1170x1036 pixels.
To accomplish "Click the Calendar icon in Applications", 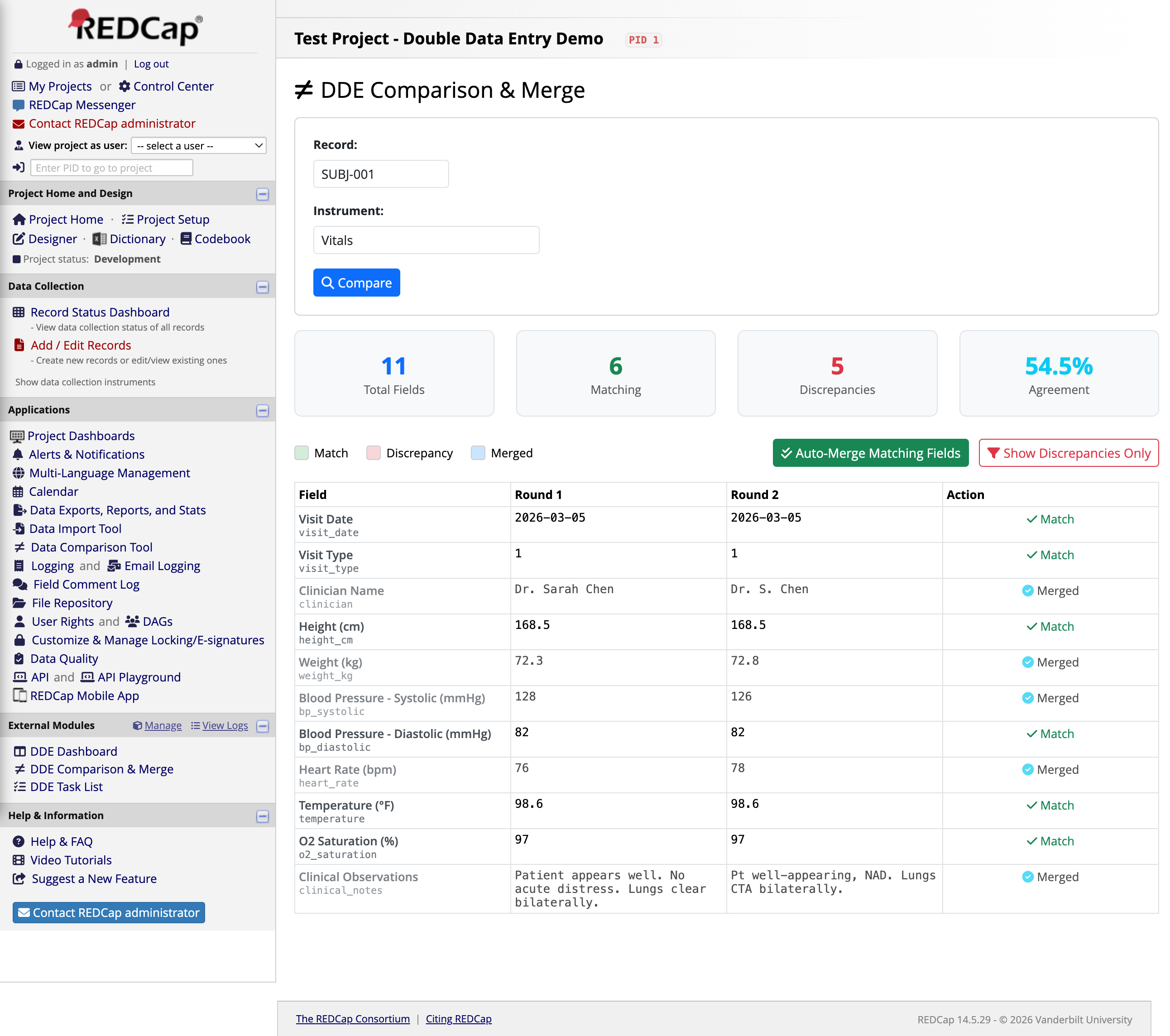I will [x=18, y=492].
